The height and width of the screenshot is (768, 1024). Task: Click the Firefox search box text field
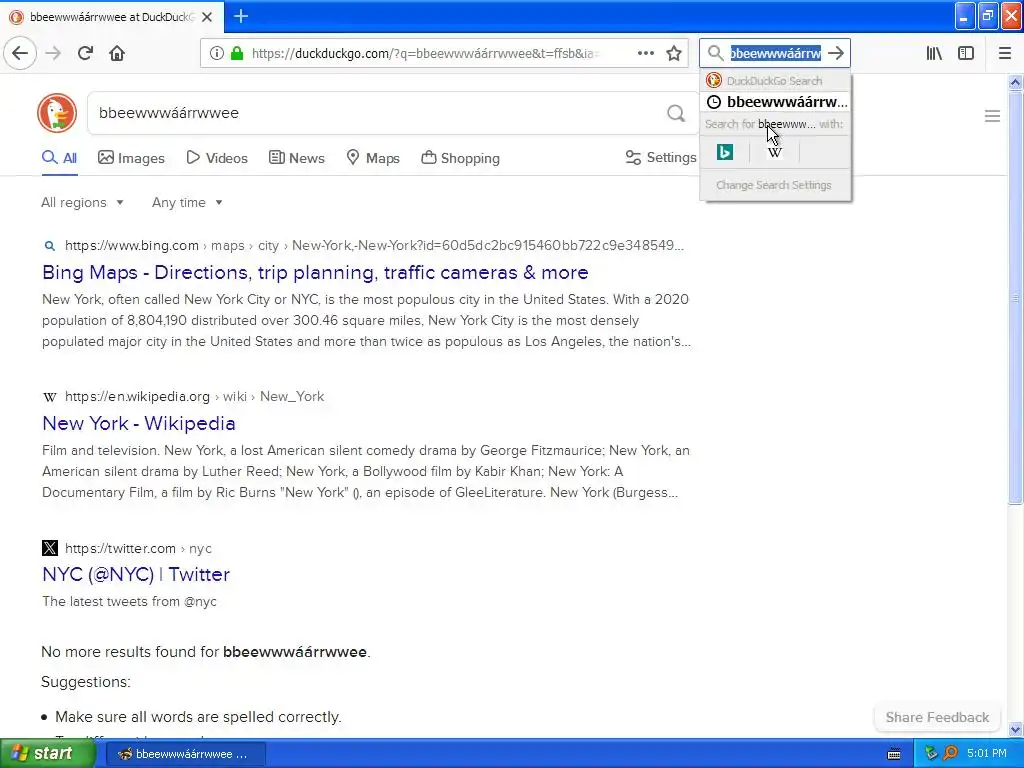tap(775, 53)
